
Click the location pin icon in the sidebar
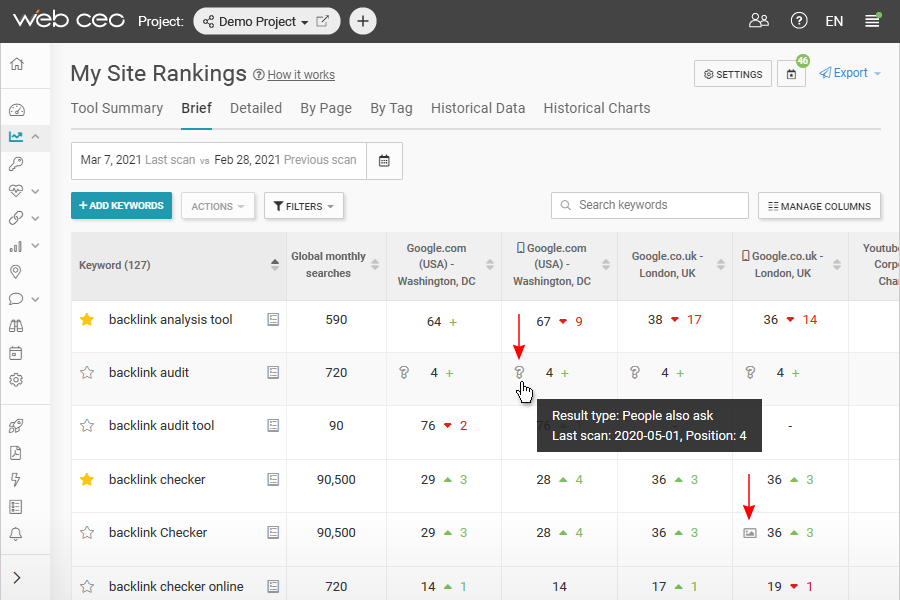point(16,272)
